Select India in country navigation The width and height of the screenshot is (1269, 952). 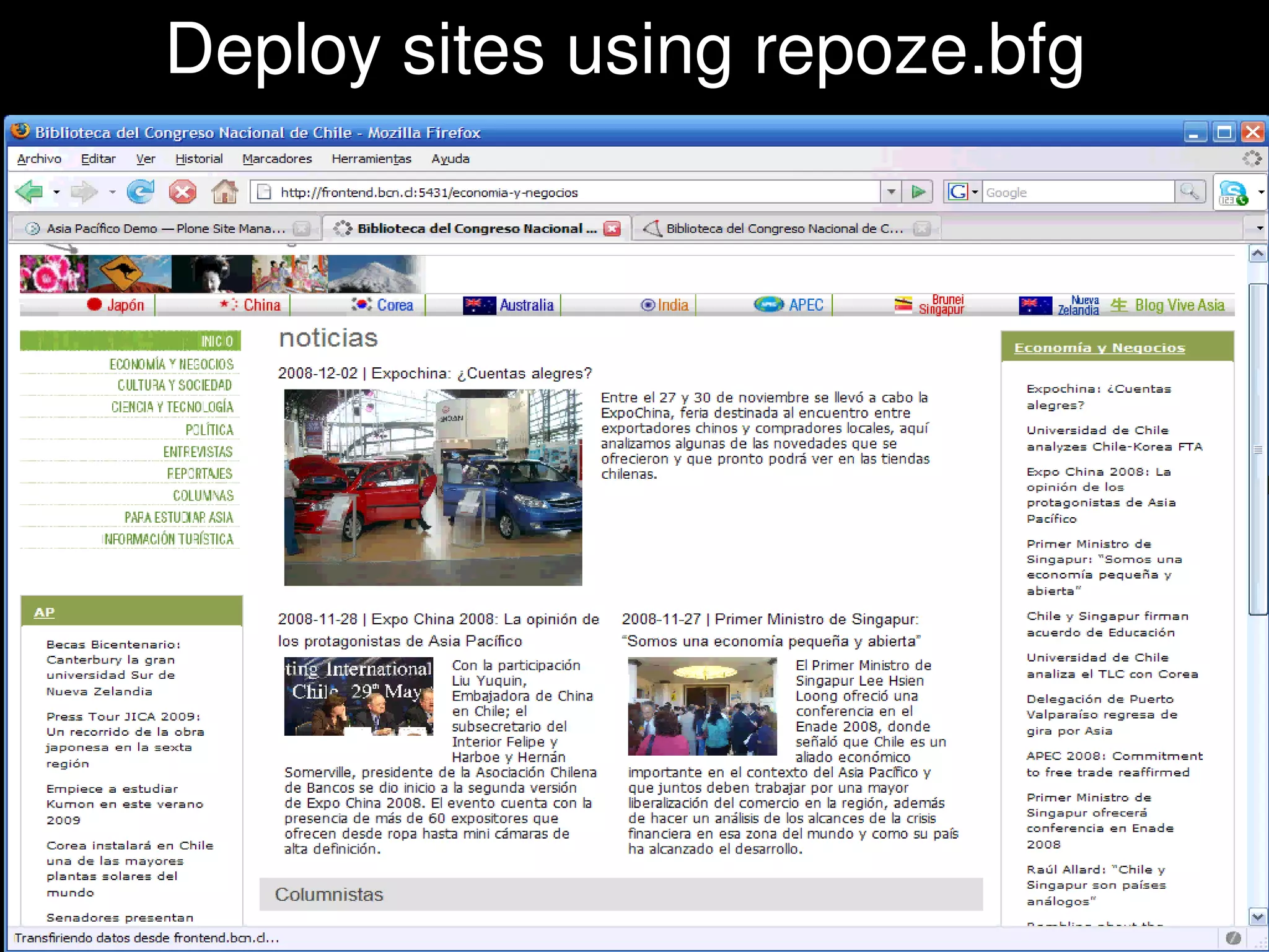click(664, 305)
